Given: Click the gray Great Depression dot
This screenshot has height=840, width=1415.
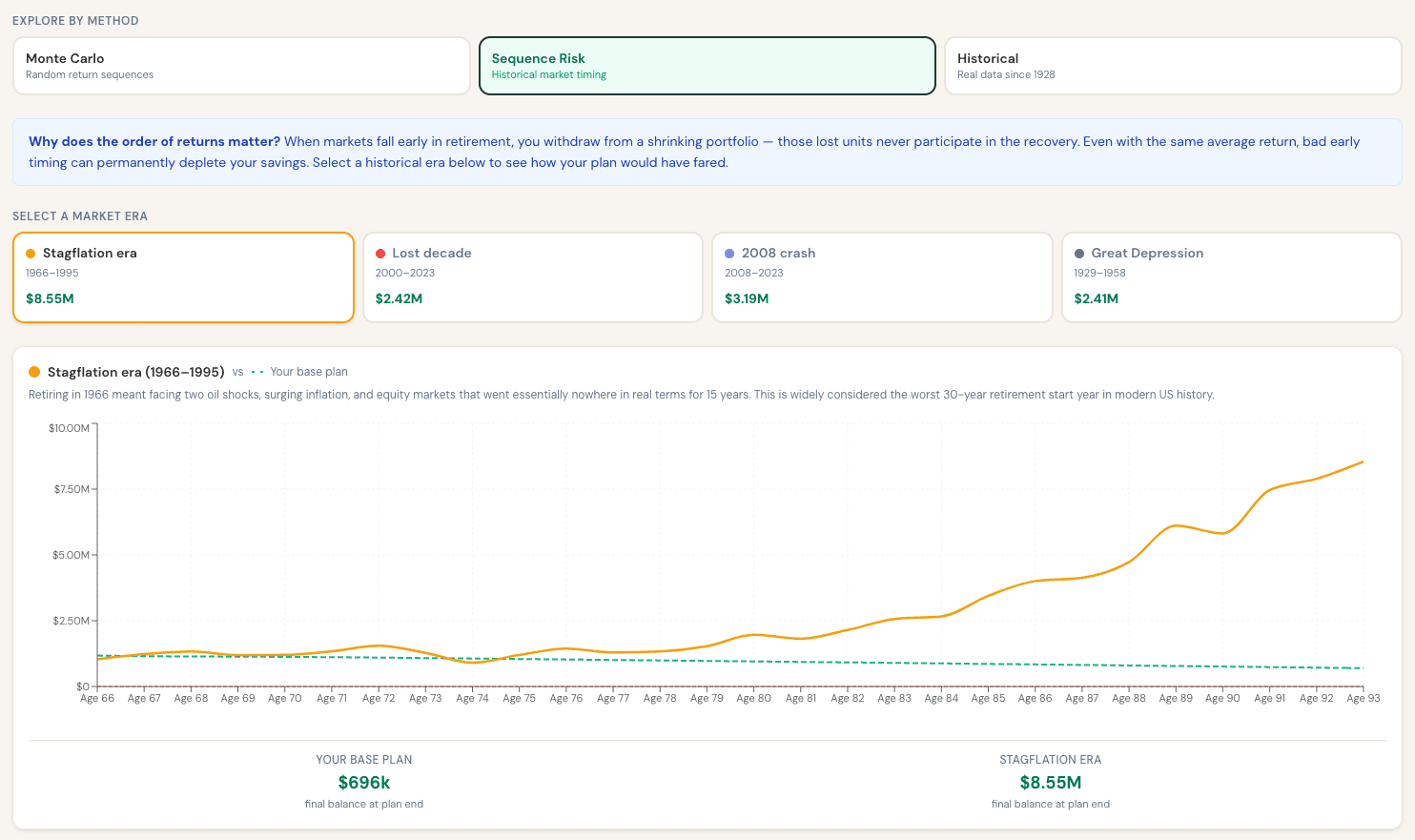Looking at the screenshot, I should point(1079,254).
